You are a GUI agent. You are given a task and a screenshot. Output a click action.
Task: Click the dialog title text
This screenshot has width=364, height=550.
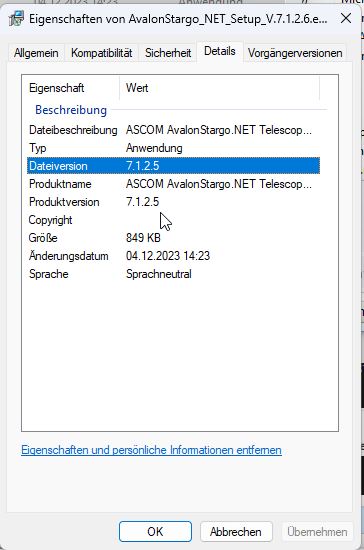pos(178,19)
